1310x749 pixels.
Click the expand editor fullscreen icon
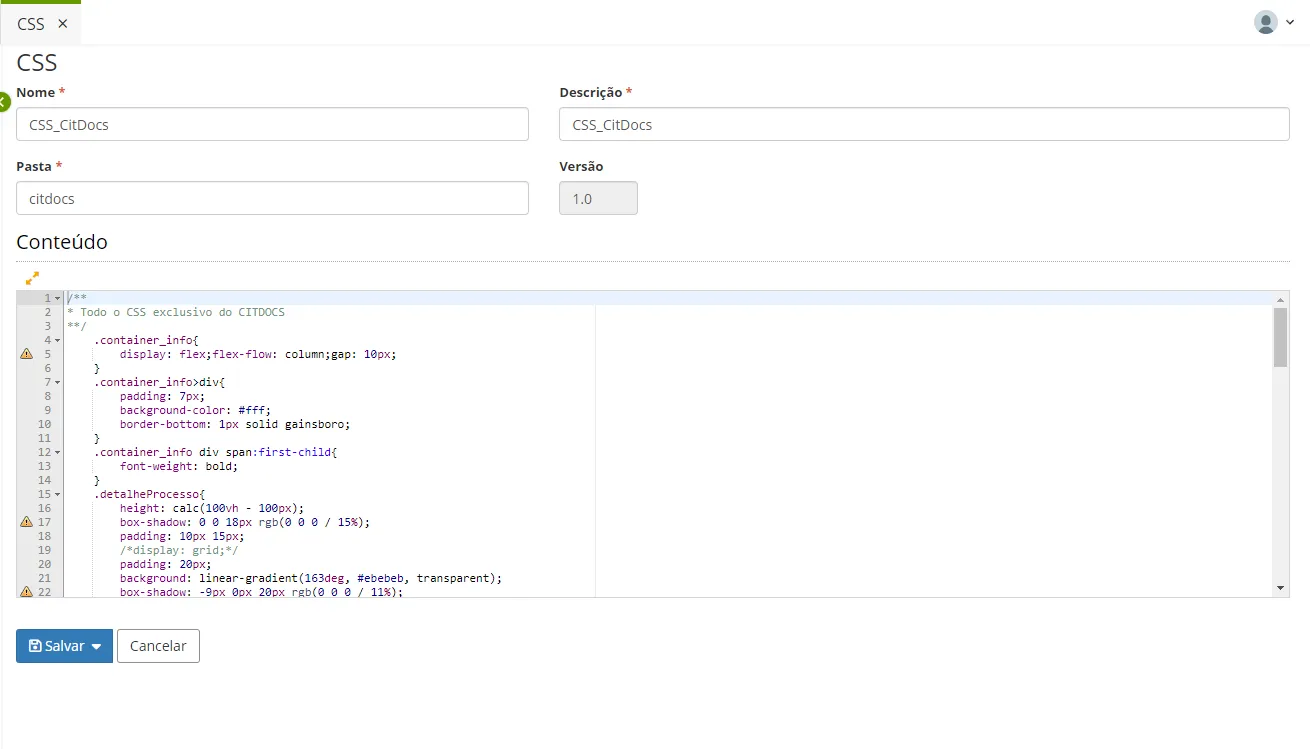pos(32,278)
